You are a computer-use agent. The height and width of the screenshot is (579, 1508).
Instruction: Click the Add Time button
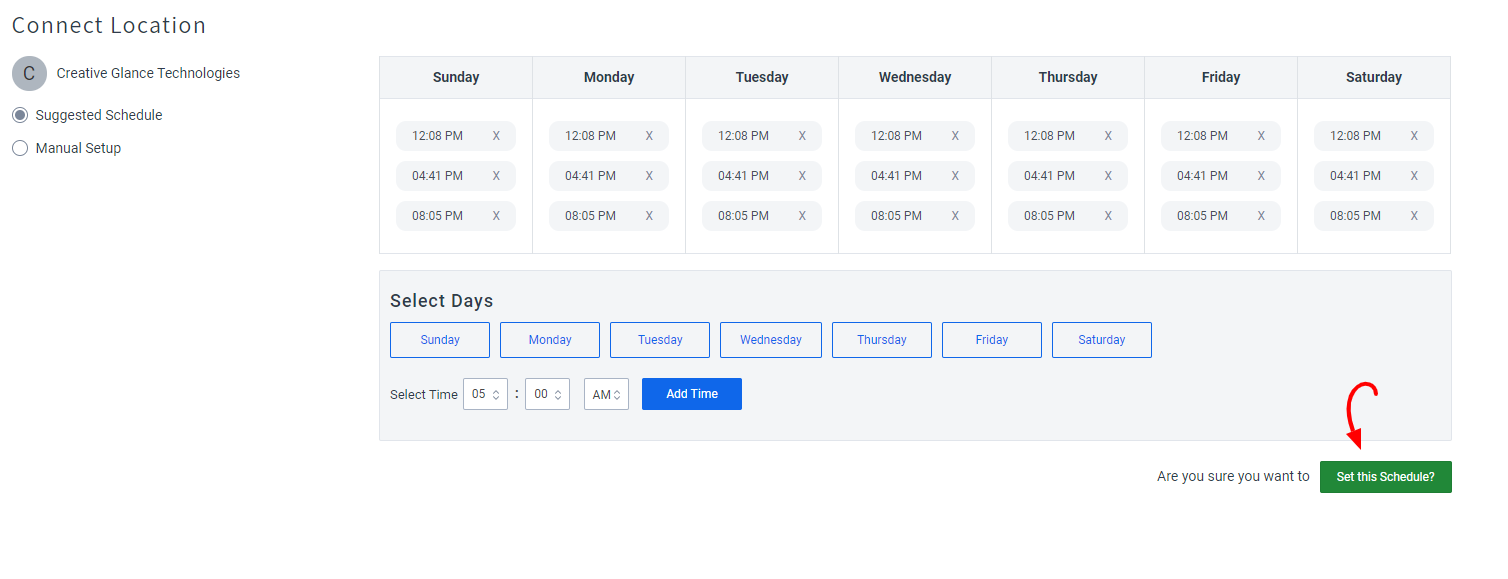tap(691, 393)
